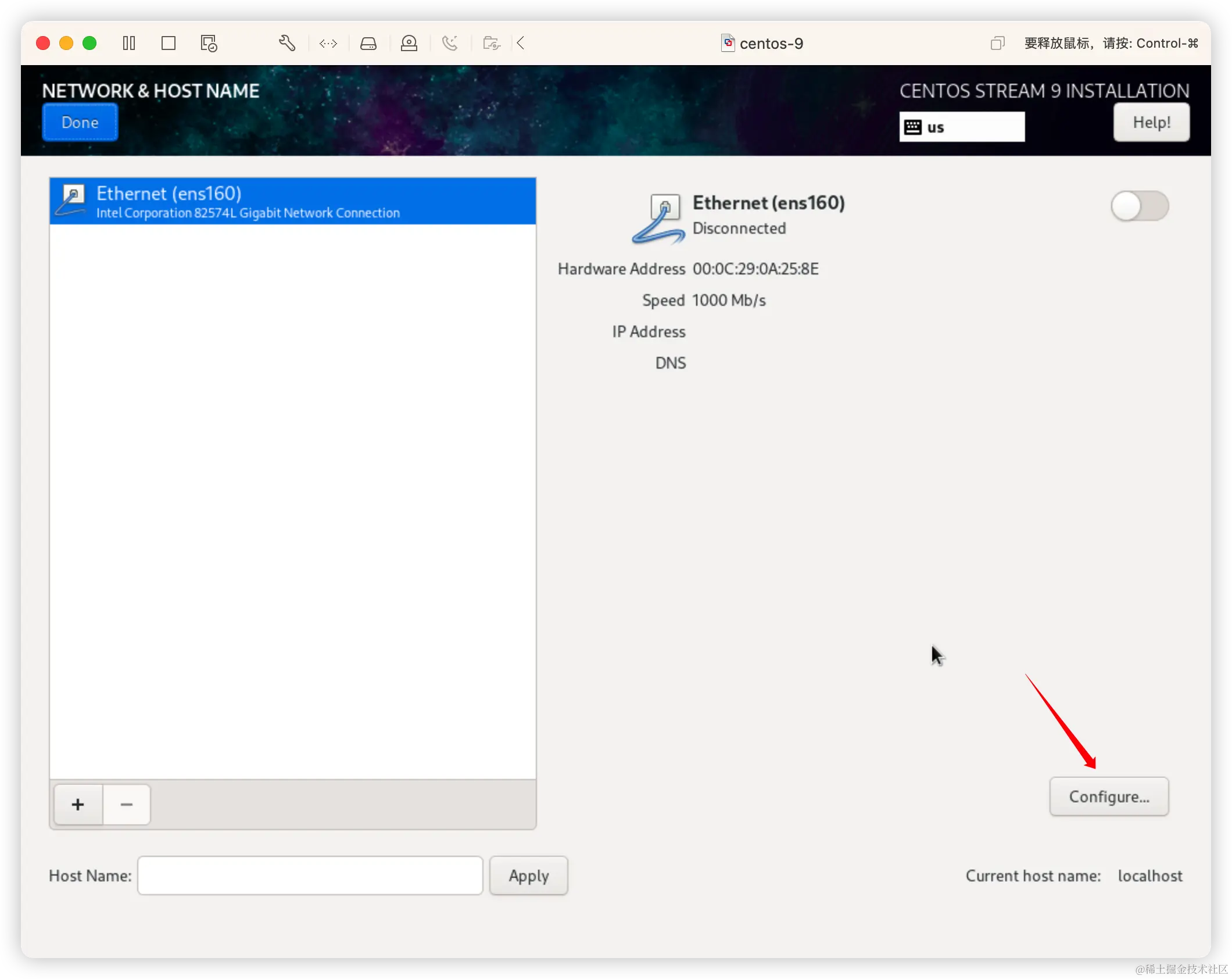Image resolution: width=1232 pixels, height=979 pixels.
Task: Click the network adapter toolbar icon
Action: coord(328,43)
